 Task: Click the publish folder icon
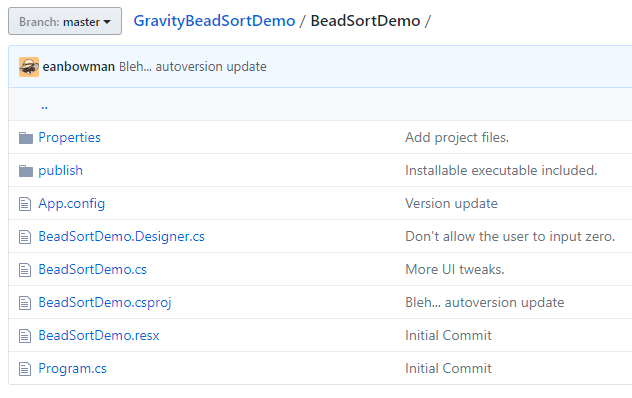coord(26,171)
